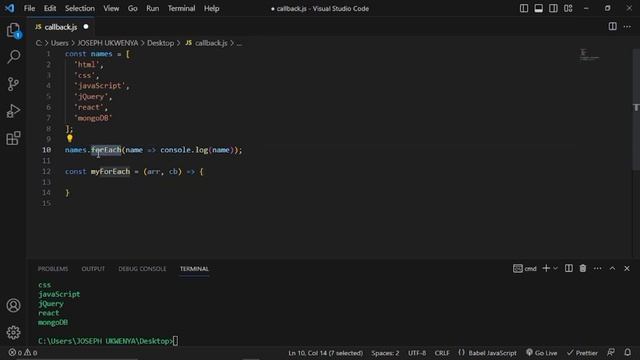Open the Terminal menu
Screen dimensions: 640x360
[x=181, y=8]
